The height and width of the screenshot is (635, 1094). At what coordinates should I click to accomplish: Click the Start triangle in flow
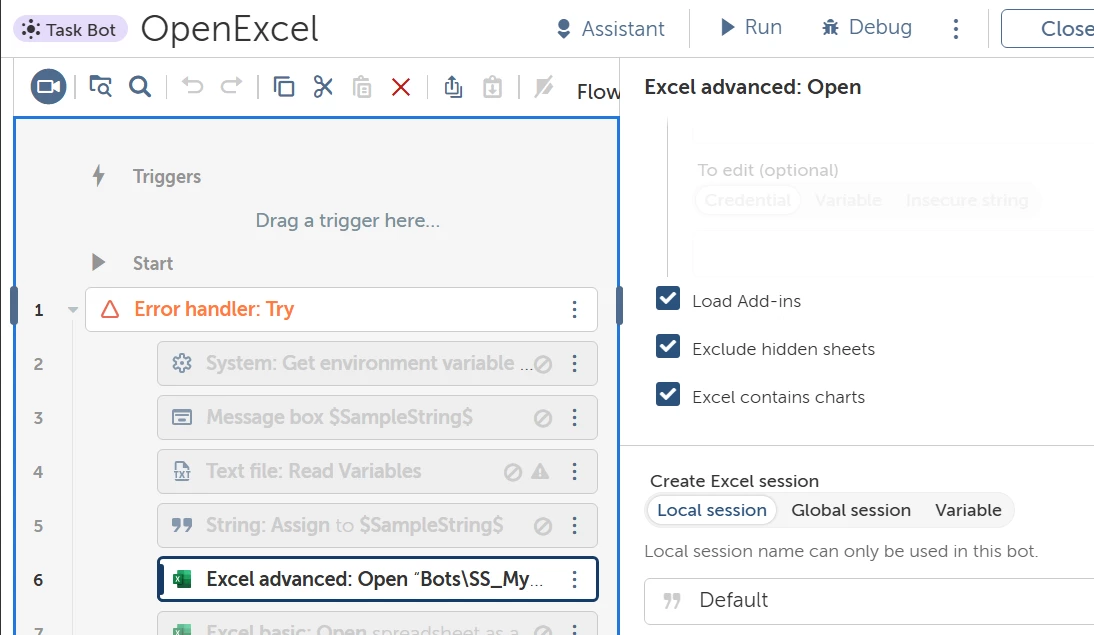[98, 262]
